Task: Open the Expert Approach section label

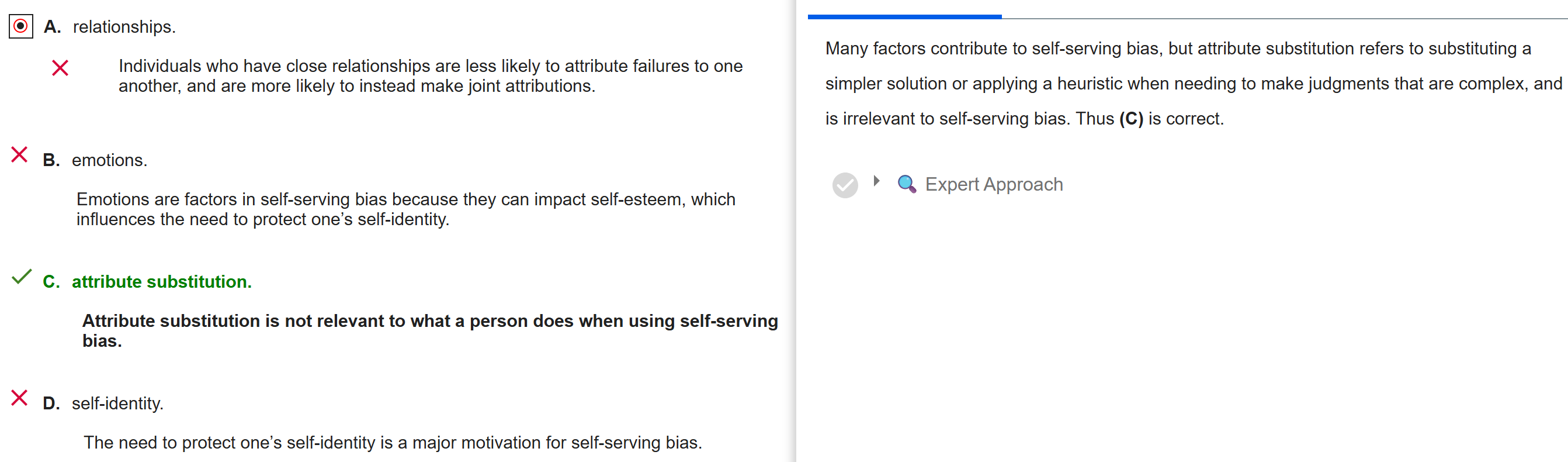Action: coord(993,185)
